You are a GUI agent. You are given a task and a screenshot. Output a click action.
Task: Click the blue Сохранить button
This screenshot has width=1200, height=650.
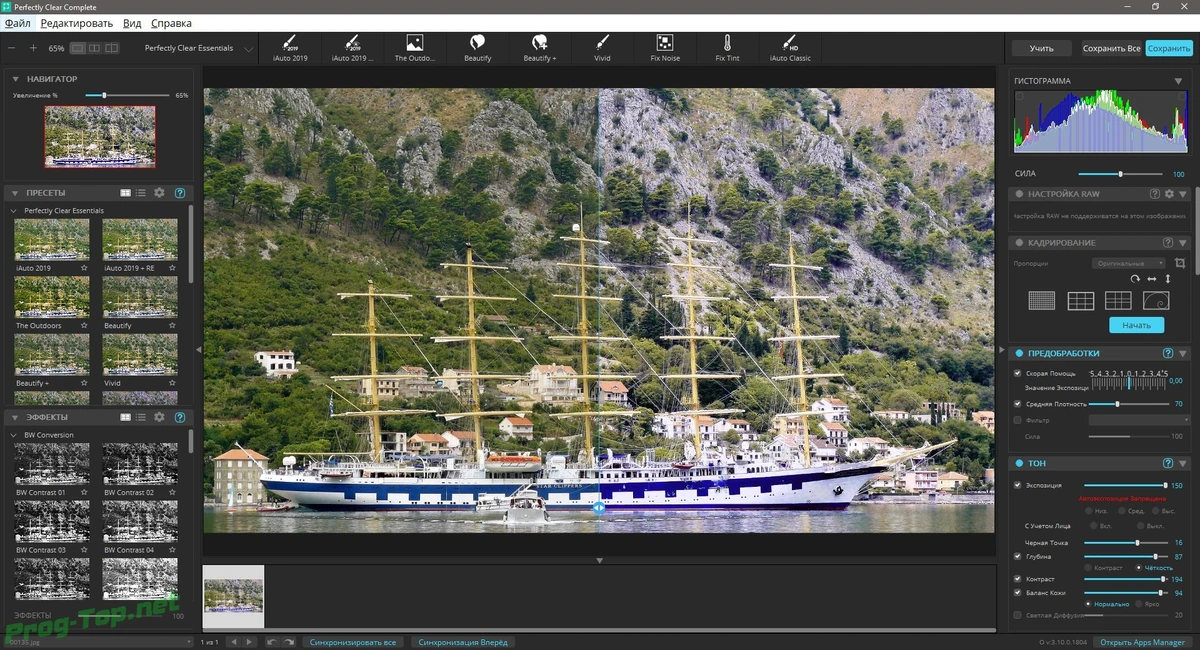point(1168,48)
